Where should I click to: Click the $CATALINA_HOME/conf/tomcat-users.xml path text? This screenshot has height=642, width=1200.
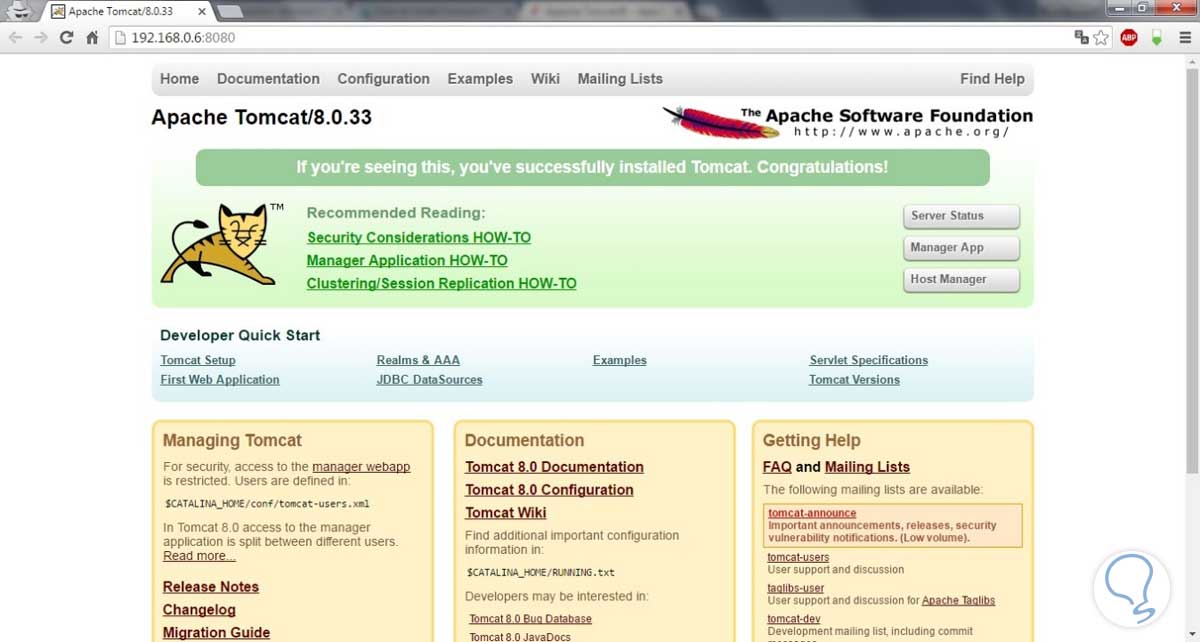pyautogui.click(x=267, y=504)
